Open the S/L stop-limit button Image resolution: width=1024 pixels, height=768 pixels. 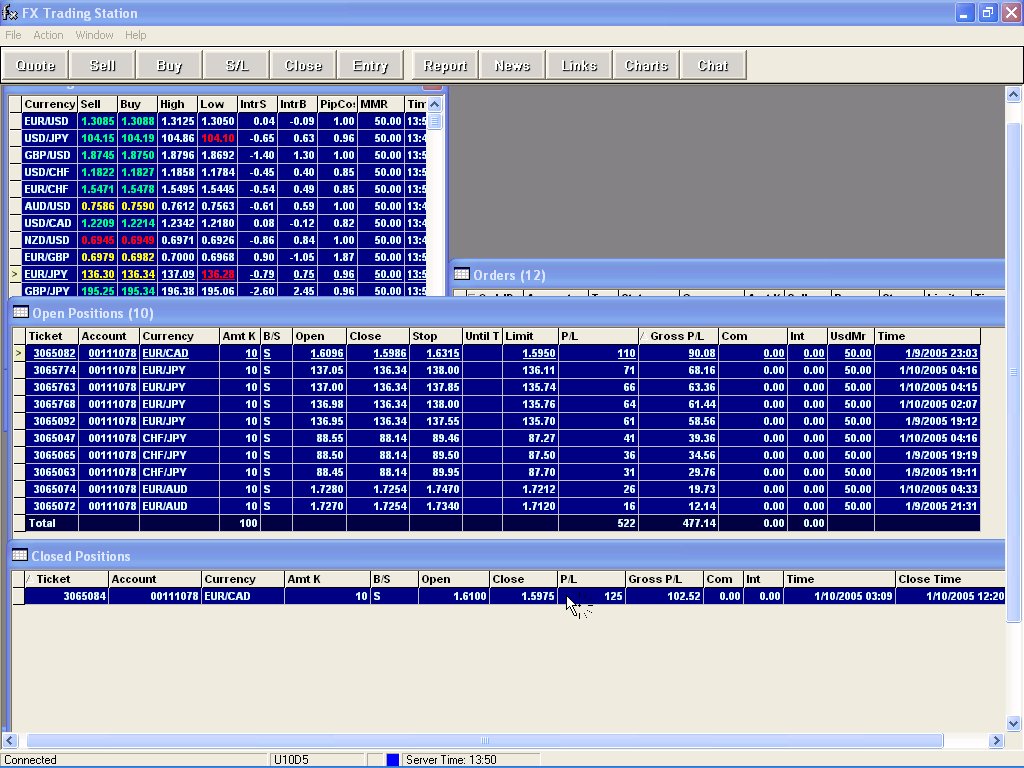236,65
